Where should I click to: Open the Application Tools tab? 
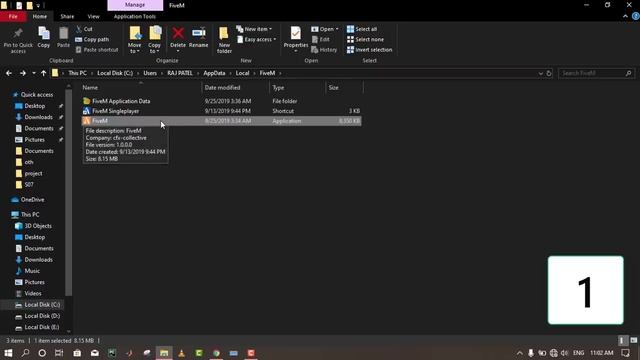coord(135,16)
